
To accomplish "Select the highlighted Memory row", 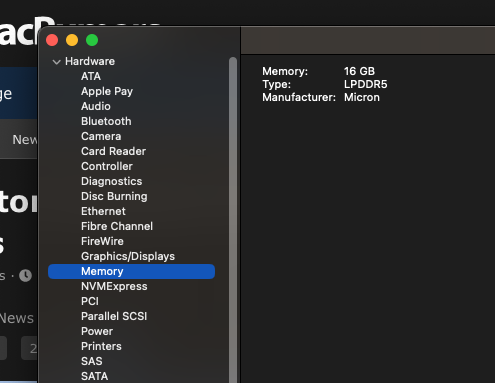I will (131, 271).
